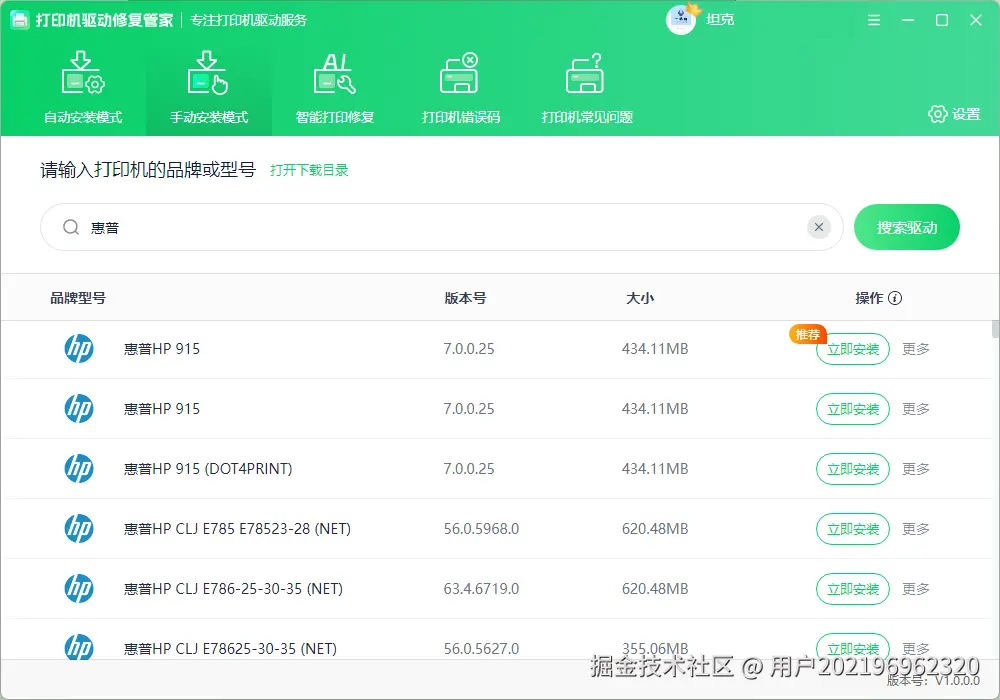Click the text 惠普HP CLJ E785 E78523-28 (NET)
This screenshot has height=700, width=1000.
tap(237, 529)
